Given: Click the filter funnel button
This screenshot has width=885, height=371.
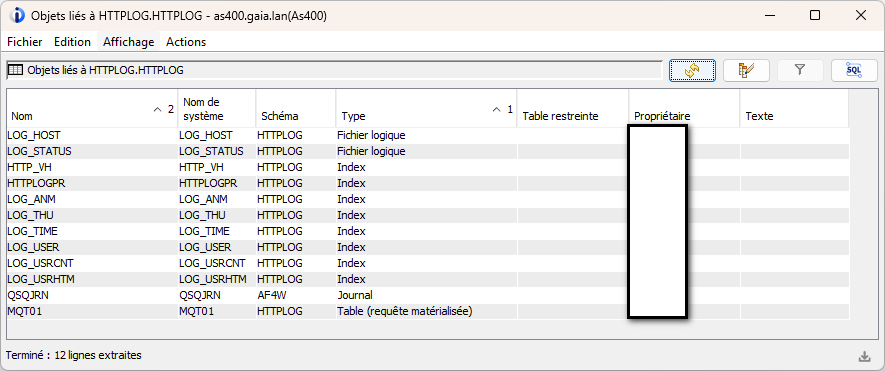Looking at the screenshot, I should point(800,71).
